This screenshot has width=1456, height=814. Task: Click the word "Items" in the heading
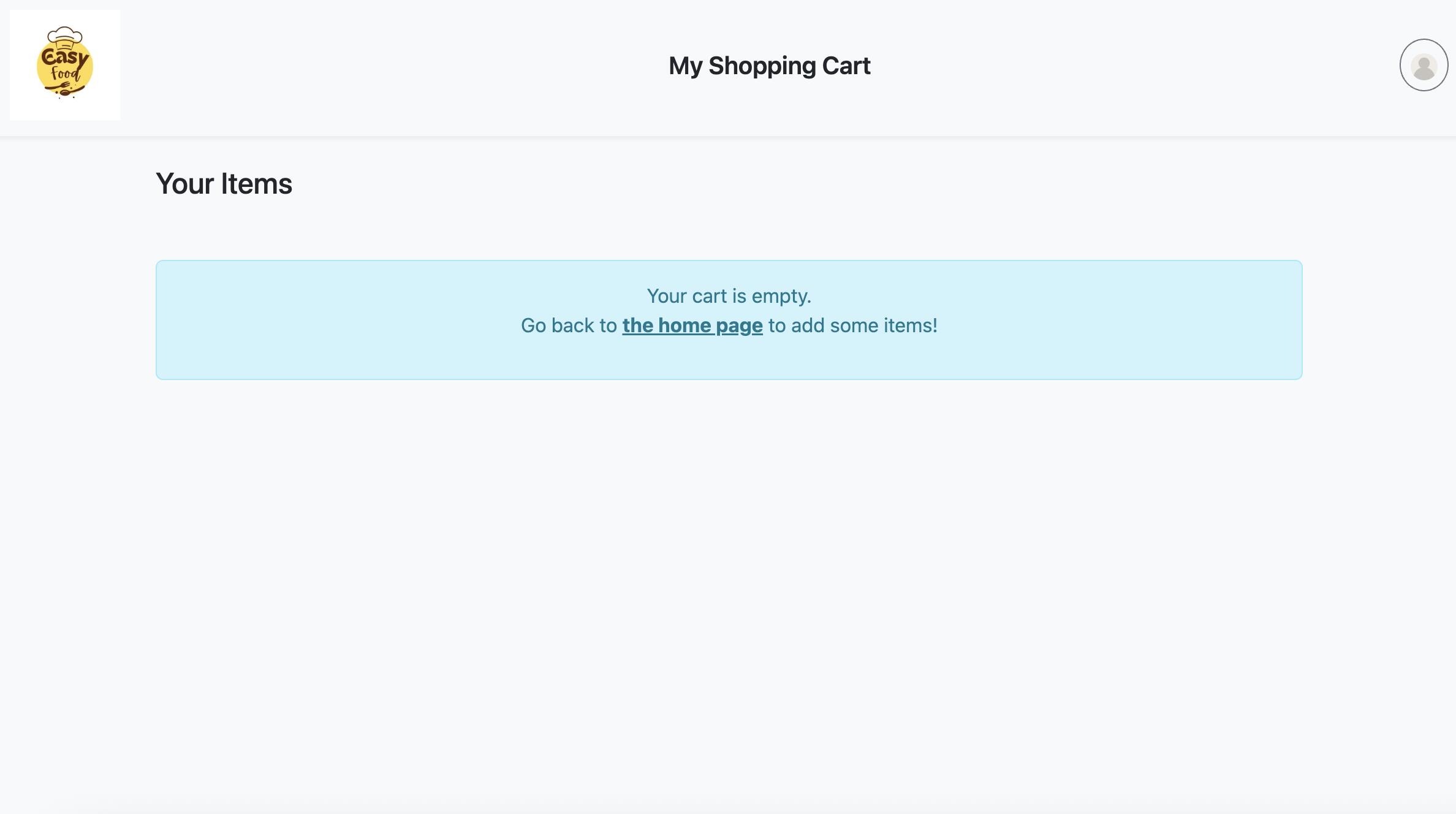coord(256,183)
